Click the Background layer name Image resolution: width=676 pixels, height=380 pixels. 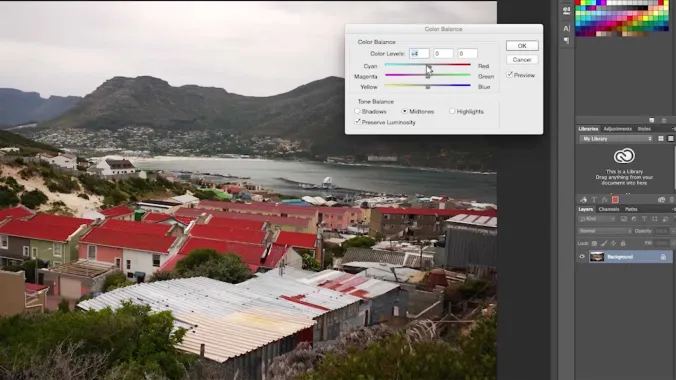pos(620,257)
